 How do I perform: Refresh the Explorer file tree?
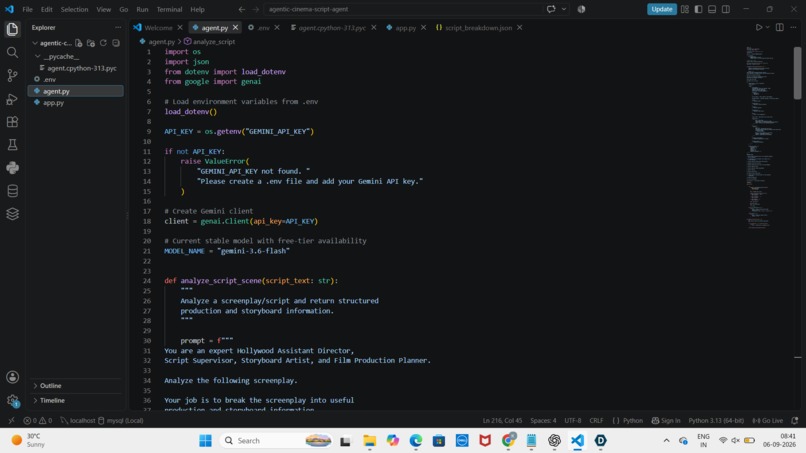tap(103, 43)
